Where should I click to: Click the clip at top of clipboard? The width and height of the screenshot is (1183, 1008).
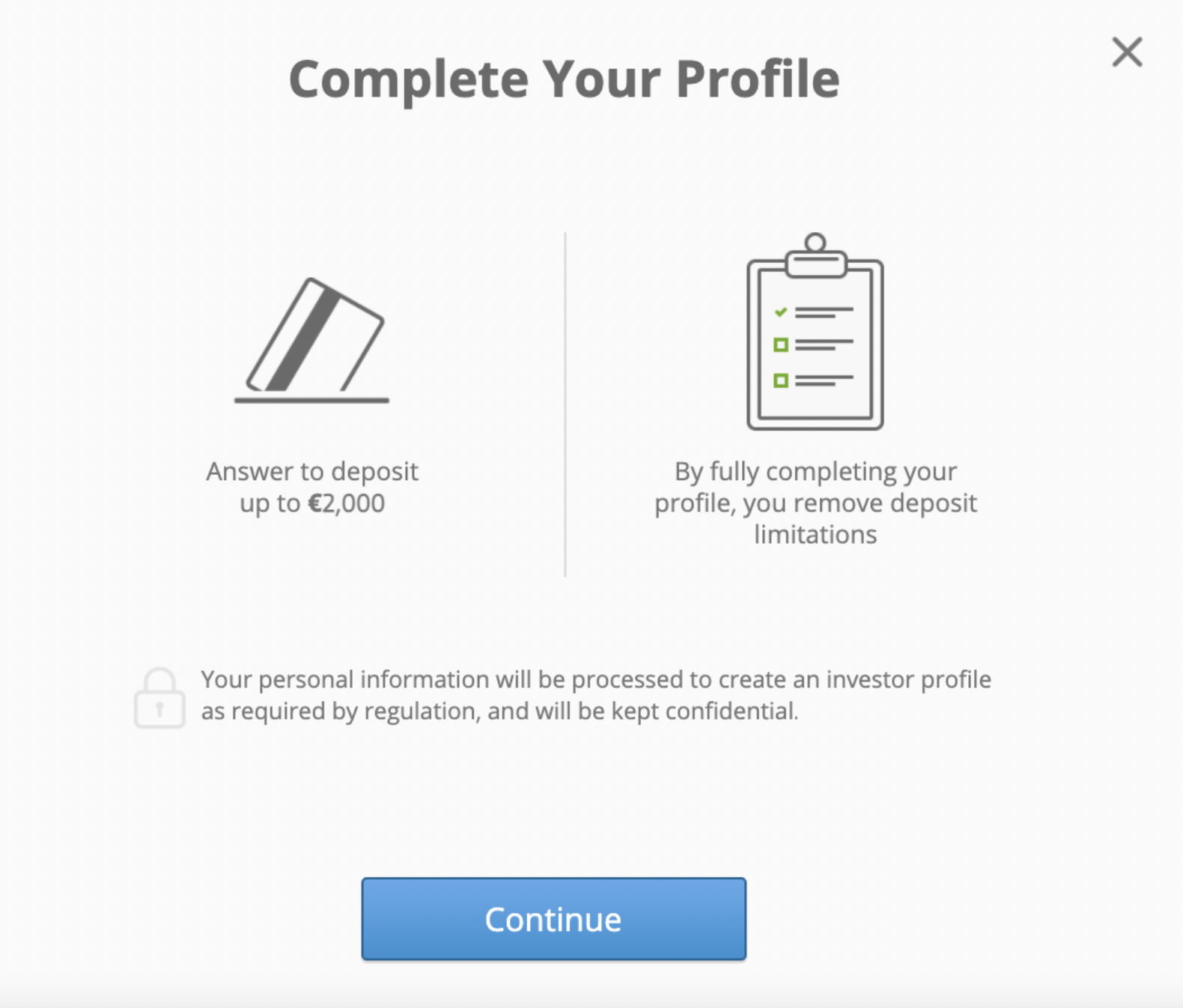tap(815, 256)
